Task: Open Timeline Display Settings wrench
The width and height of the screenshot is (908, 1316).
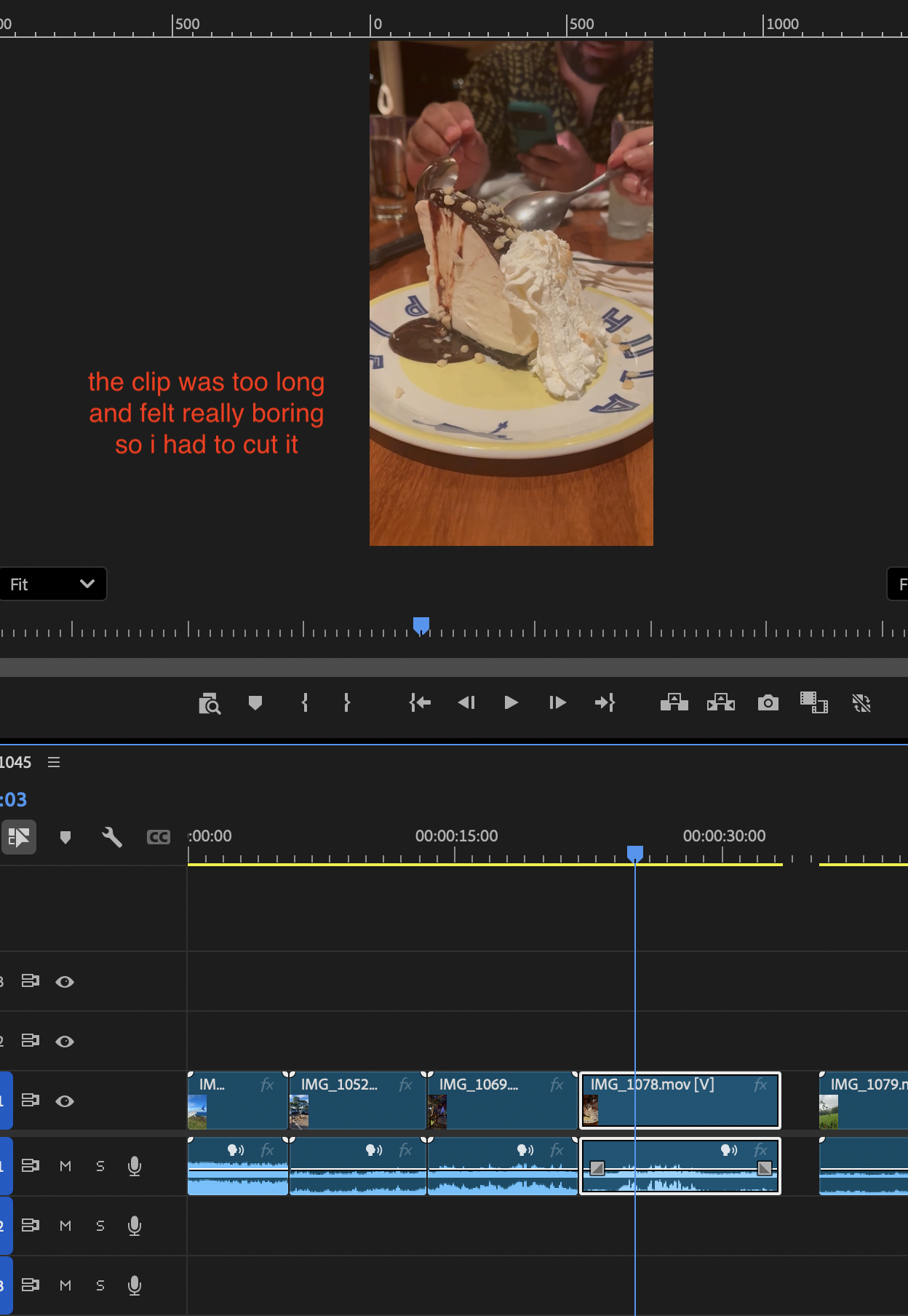Action: (x=112, y=837)
